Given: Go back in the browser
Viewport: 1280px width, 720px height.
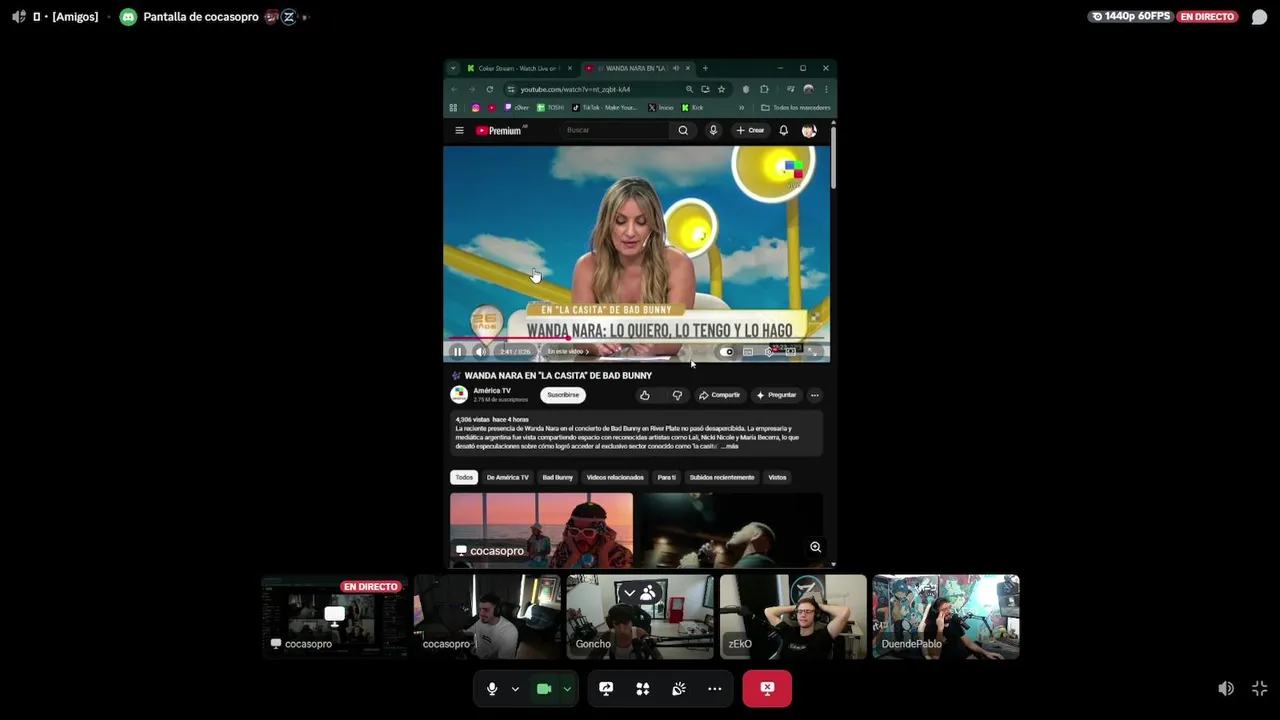Looking at the screenshot, I should tap(454, 89).
